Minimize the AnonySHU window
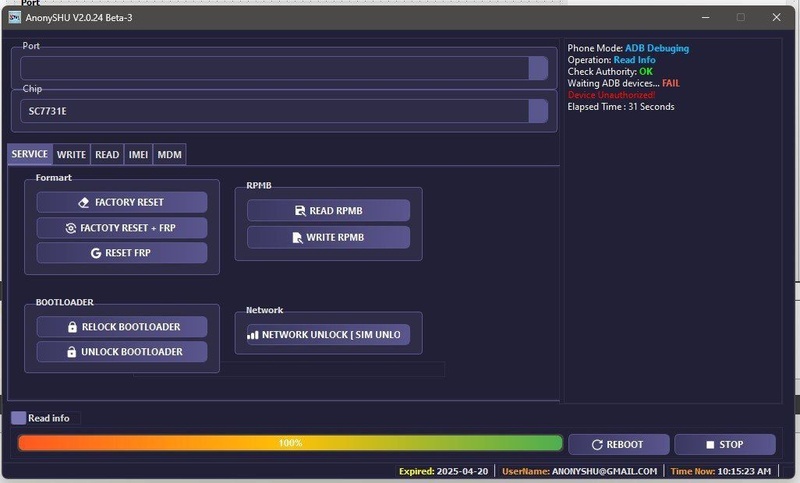This screenshot has width=800, height=483. 706,17
